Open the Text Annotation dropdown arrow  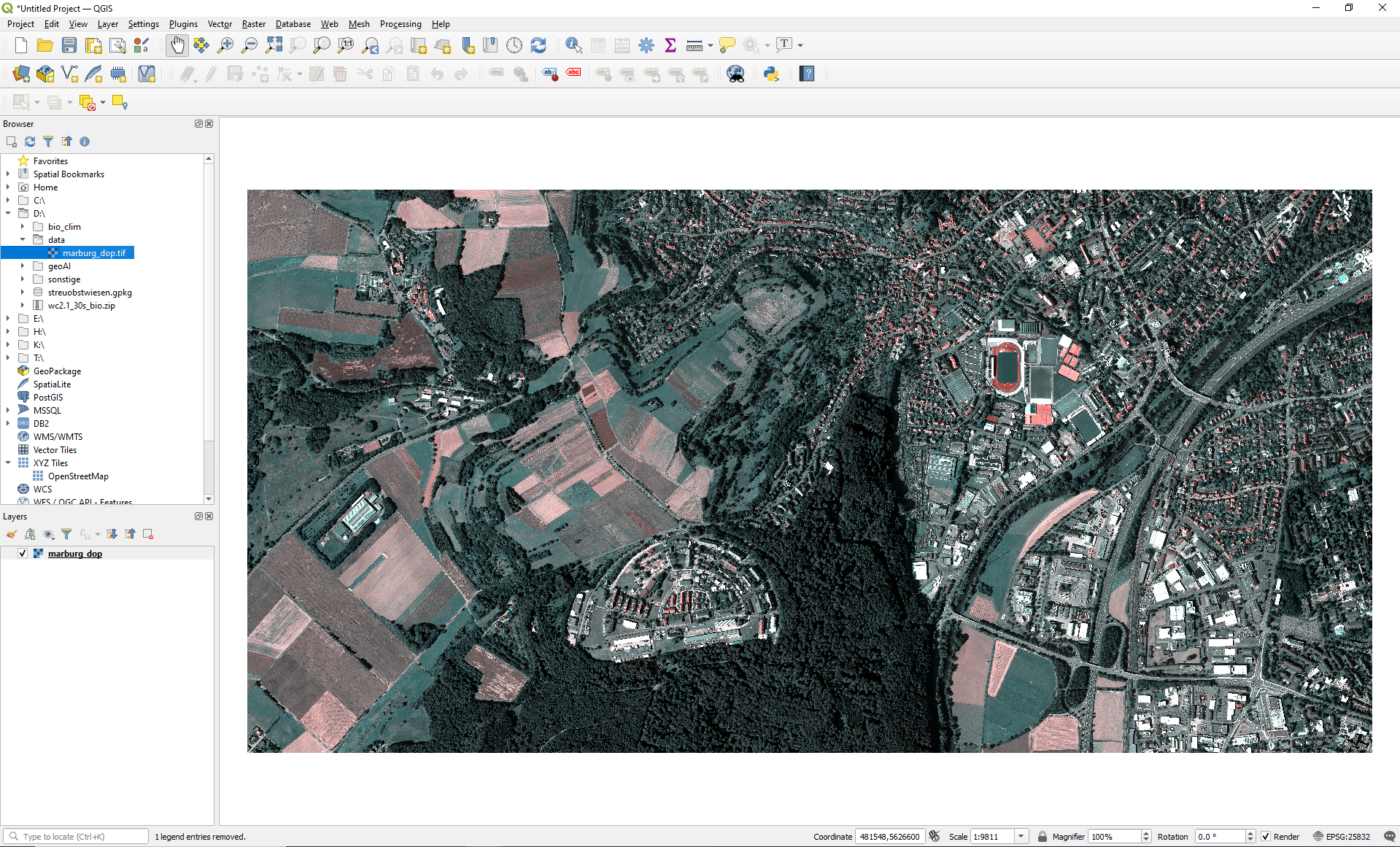(x=800, y=45)
